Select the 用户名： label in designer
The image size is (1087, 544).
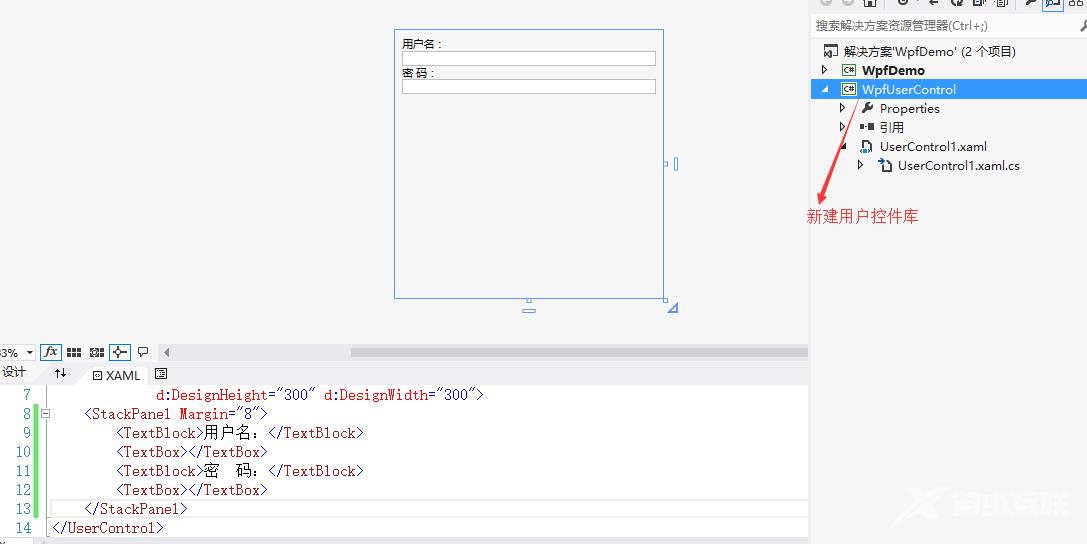421,44
